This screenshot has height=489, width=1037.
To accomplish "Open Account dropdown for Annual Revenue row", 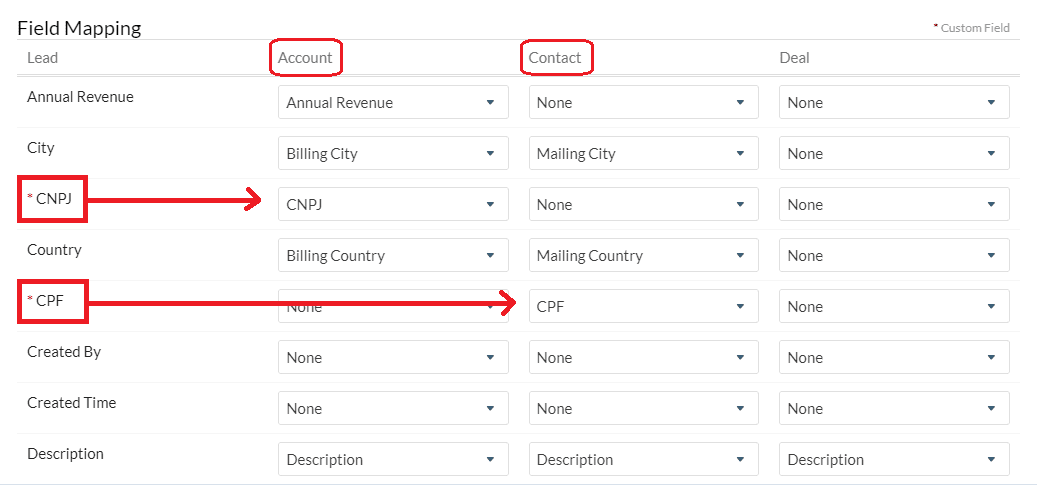I will click(392, 102).
